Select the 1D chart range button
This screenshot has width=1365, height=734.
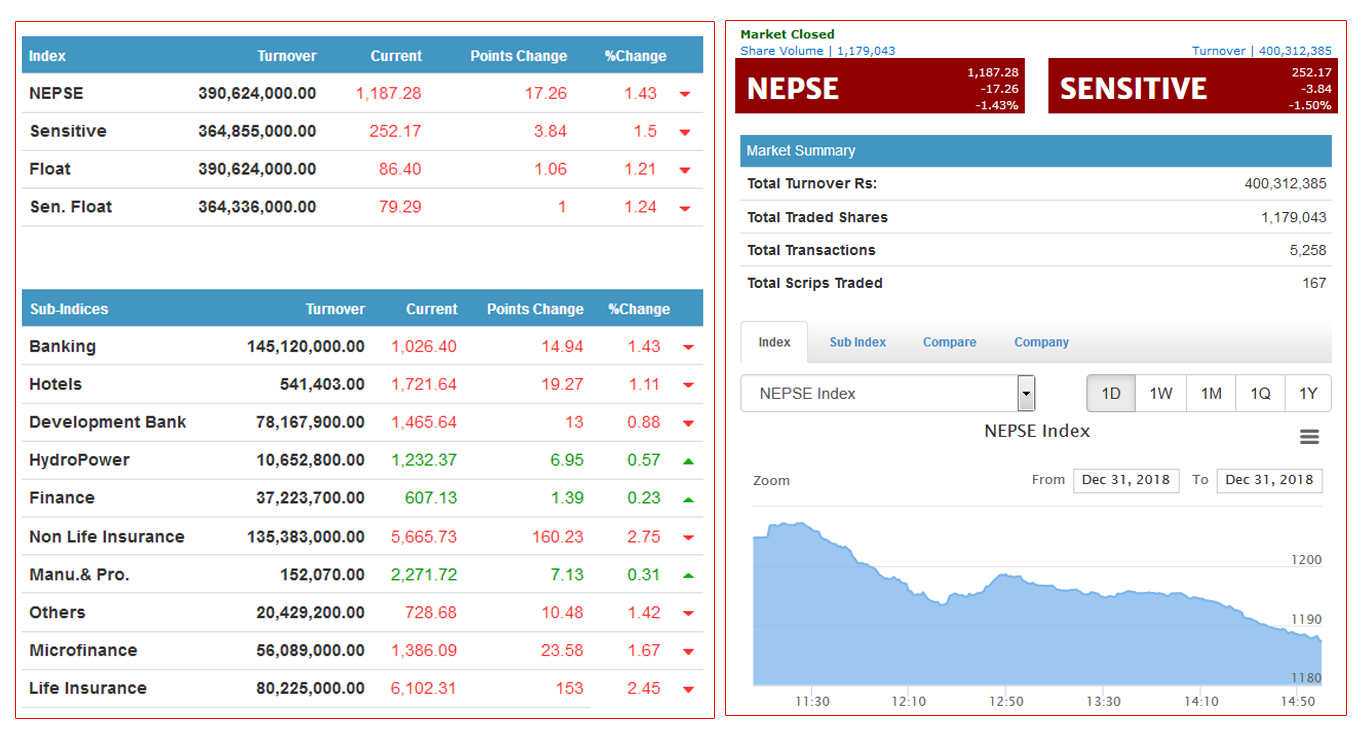(1111, 394)
